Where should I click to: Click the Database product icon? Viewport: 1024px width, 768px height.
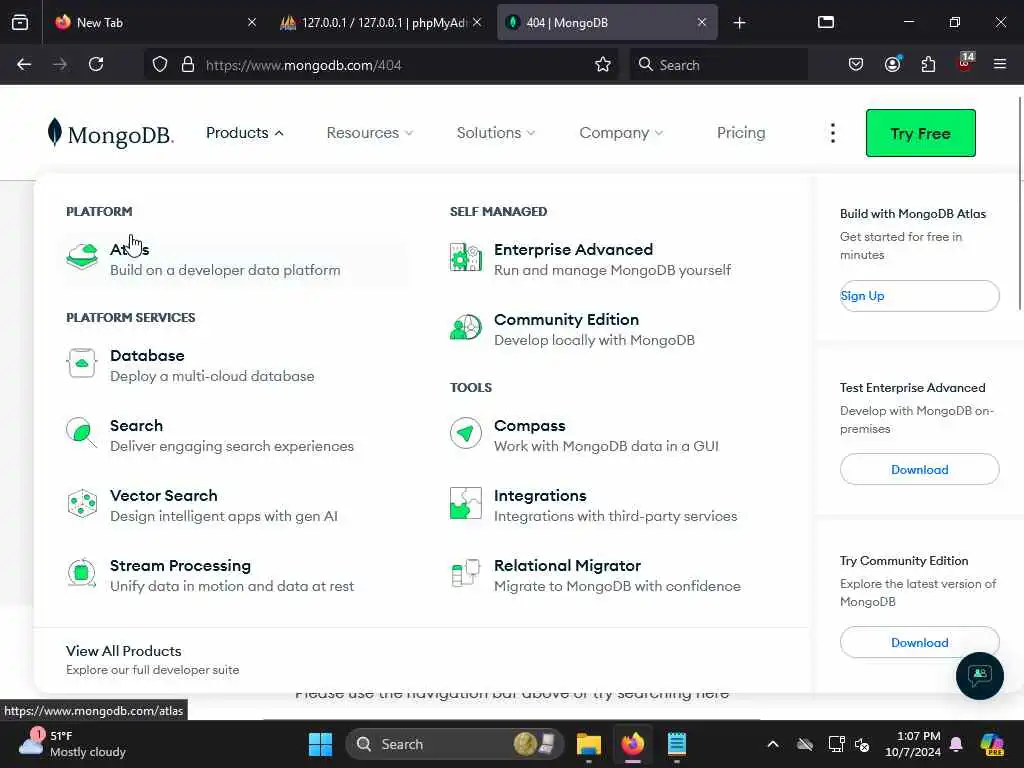pyautogui.click(x=82, y=363)
